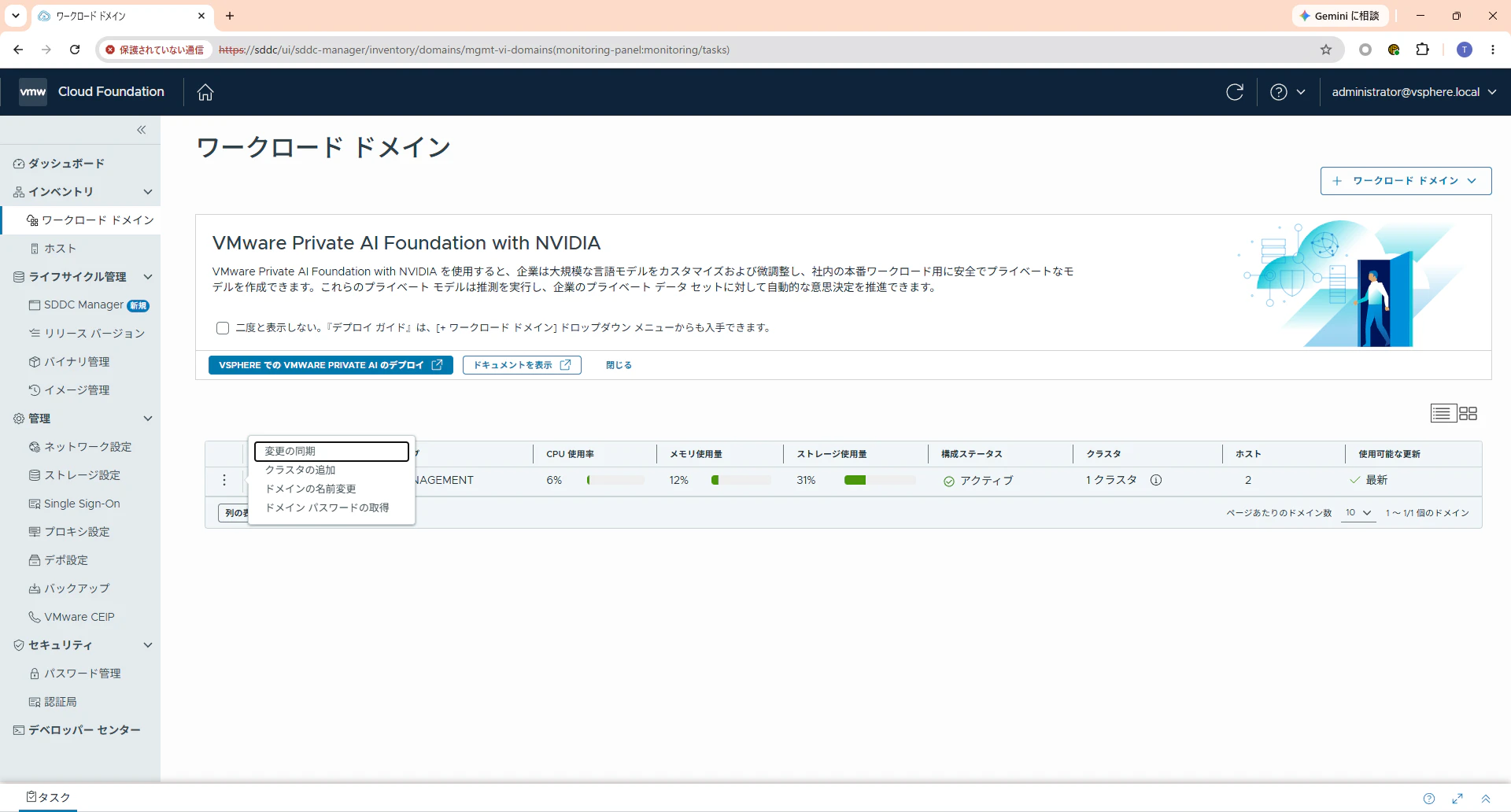Open パスワード管理 page
1511x812 pixels.
[75, 674]
